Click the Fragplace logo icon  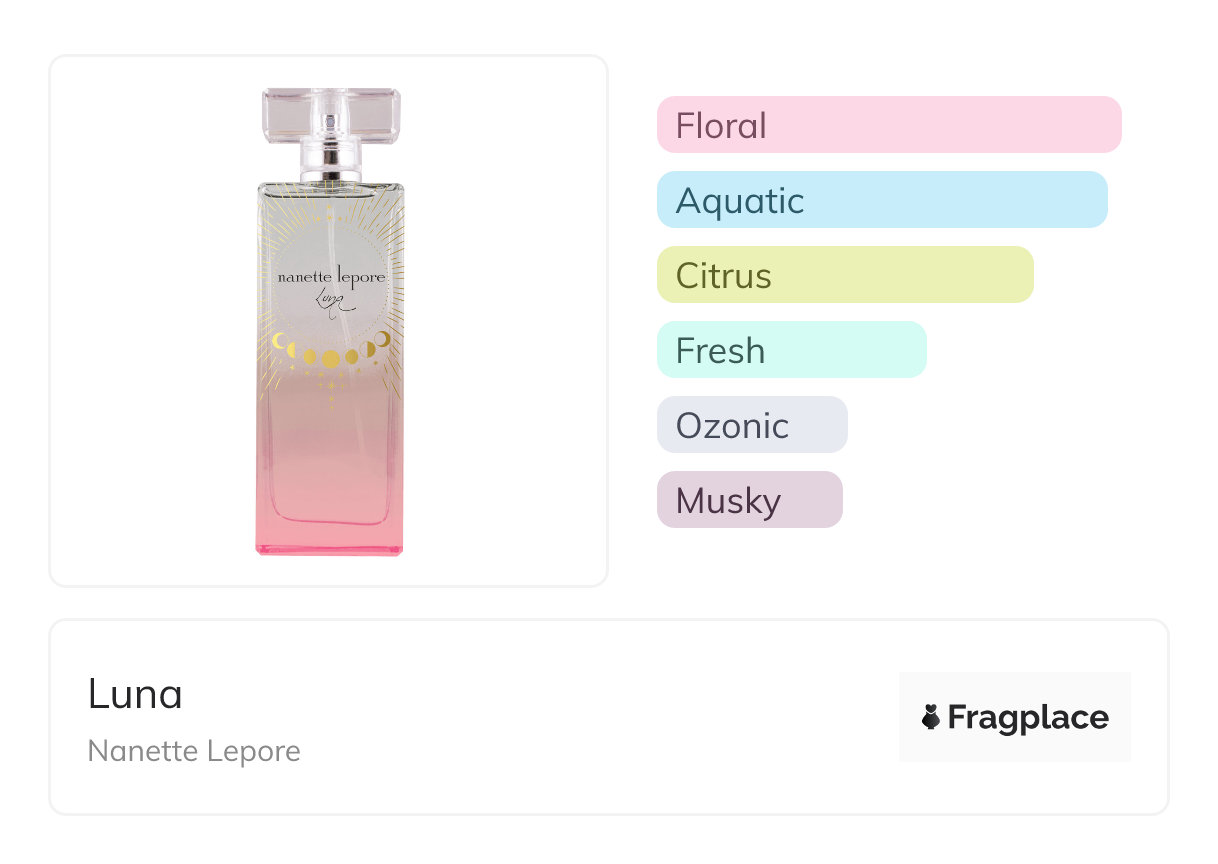pos(931,717)
